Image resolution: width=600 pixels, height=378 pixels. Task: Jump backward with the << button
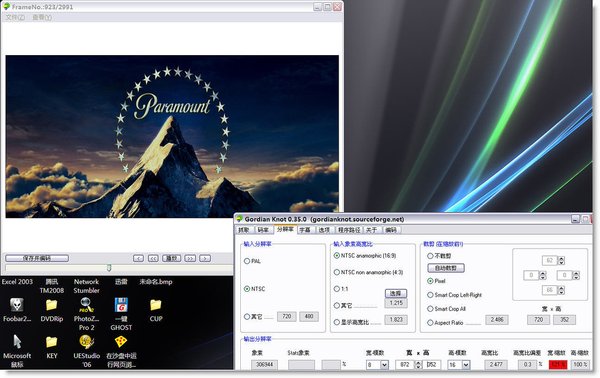click(153, 258)
